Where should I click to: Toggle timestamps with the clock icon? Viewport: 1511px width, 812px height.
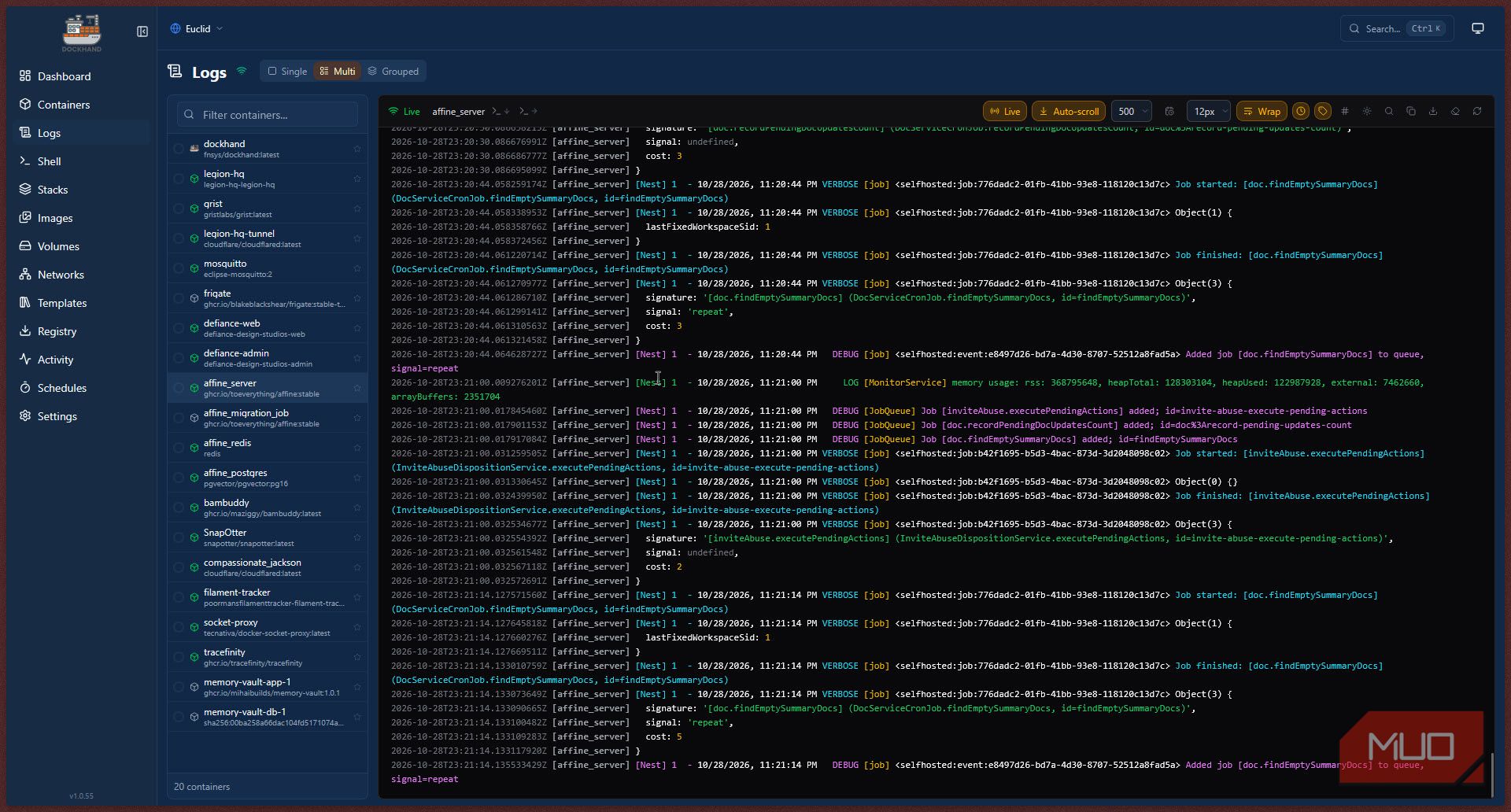pyautogui.click(x=1301, y=111)
